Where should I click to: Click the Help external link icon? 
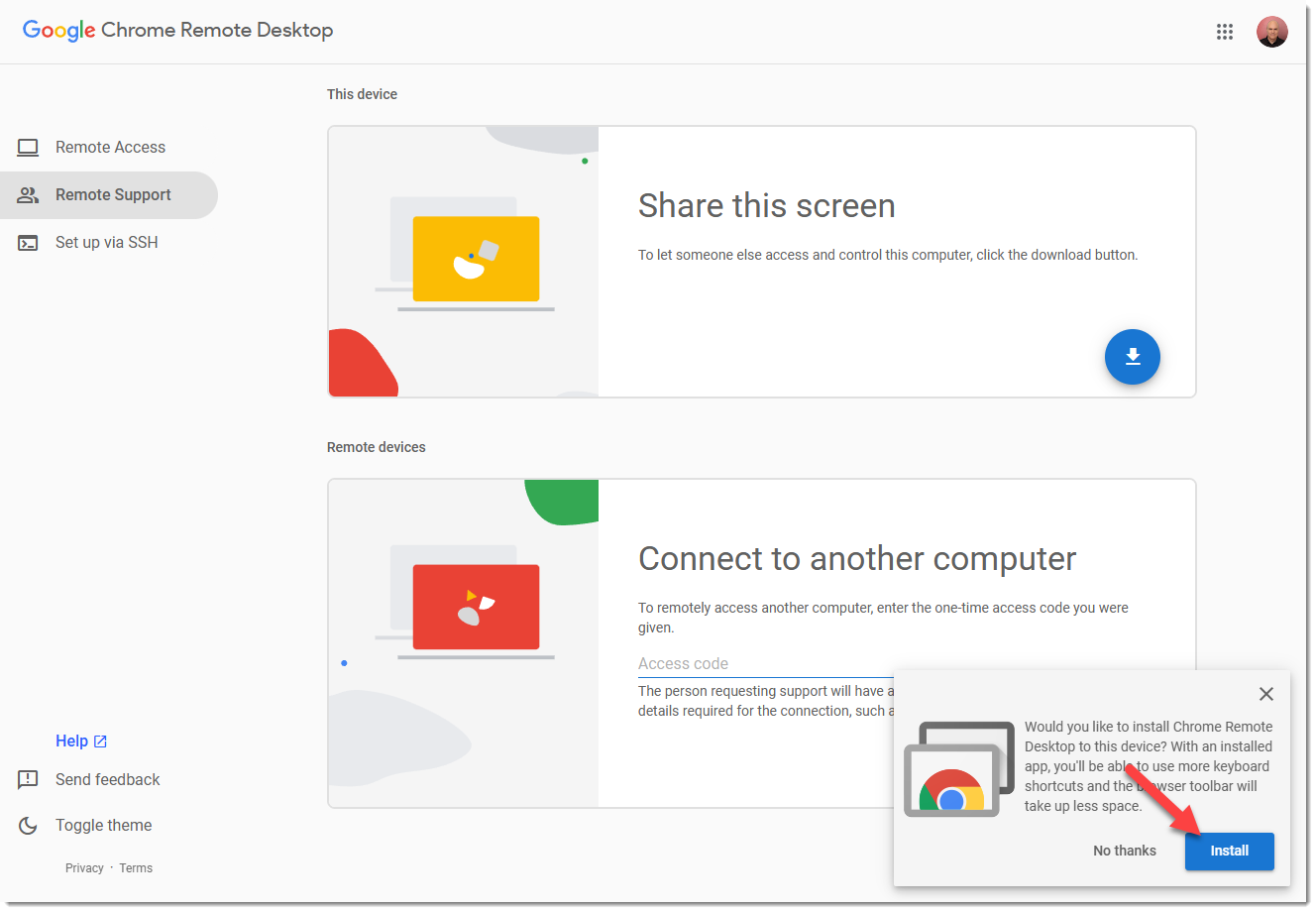pos(100,741)
